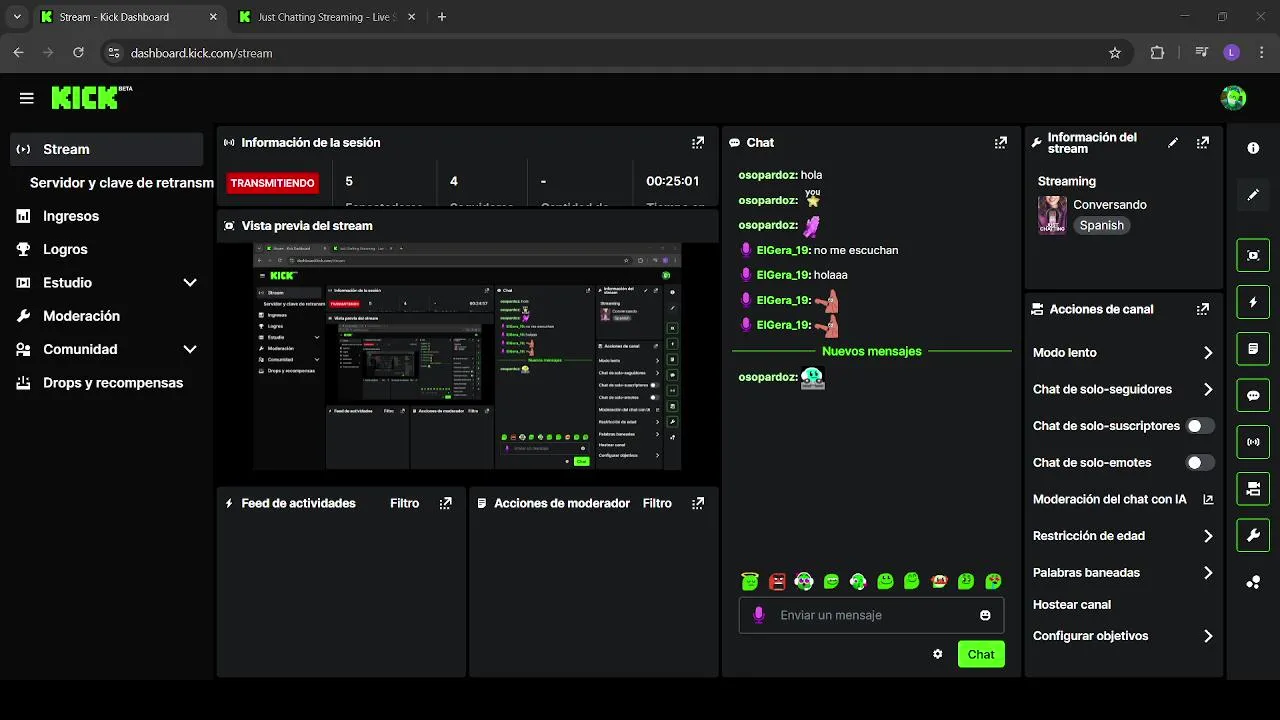Image resolution: width=1280 pixels, height=720 pixels.
Task: Open Restricción de edad options
Action: (x=1123, y=536)
